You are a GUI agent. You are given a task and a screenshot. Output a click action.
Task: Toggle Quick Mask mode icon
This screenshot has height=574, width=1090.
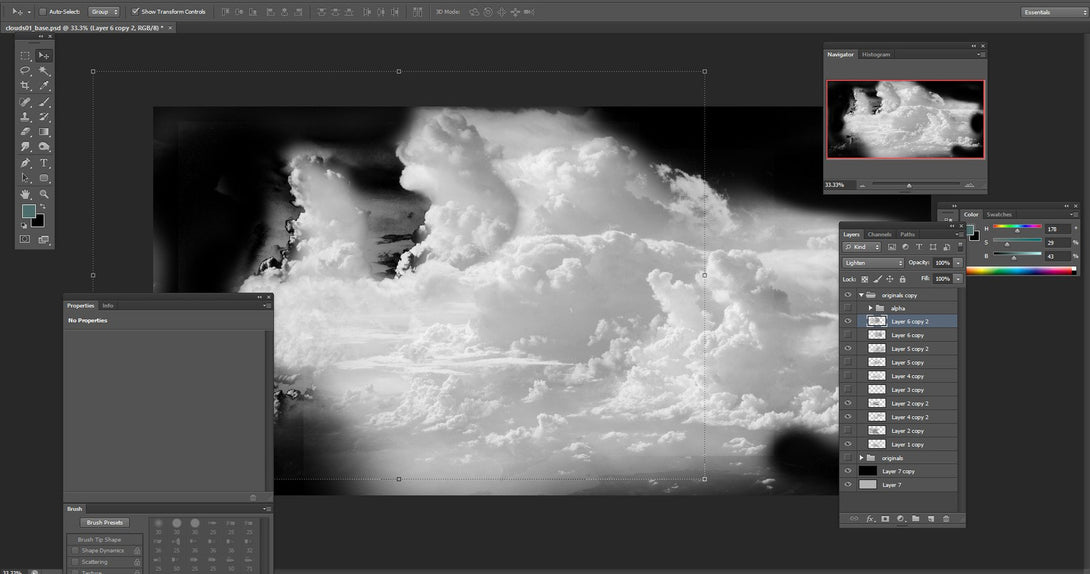tap(25, 239)
